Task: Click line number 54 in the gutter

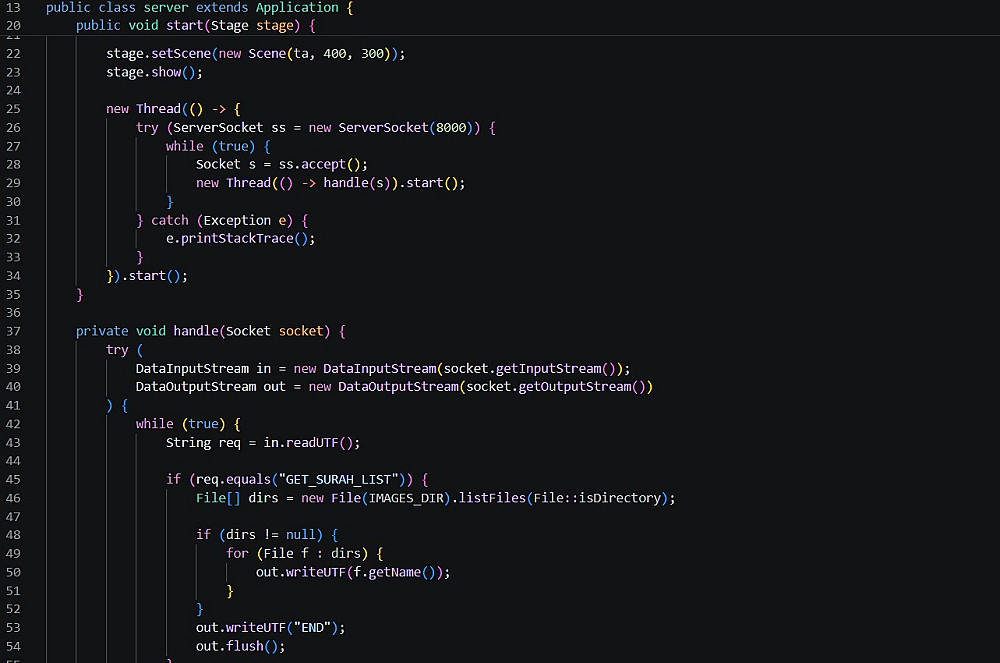Action: tap(13, 647)
